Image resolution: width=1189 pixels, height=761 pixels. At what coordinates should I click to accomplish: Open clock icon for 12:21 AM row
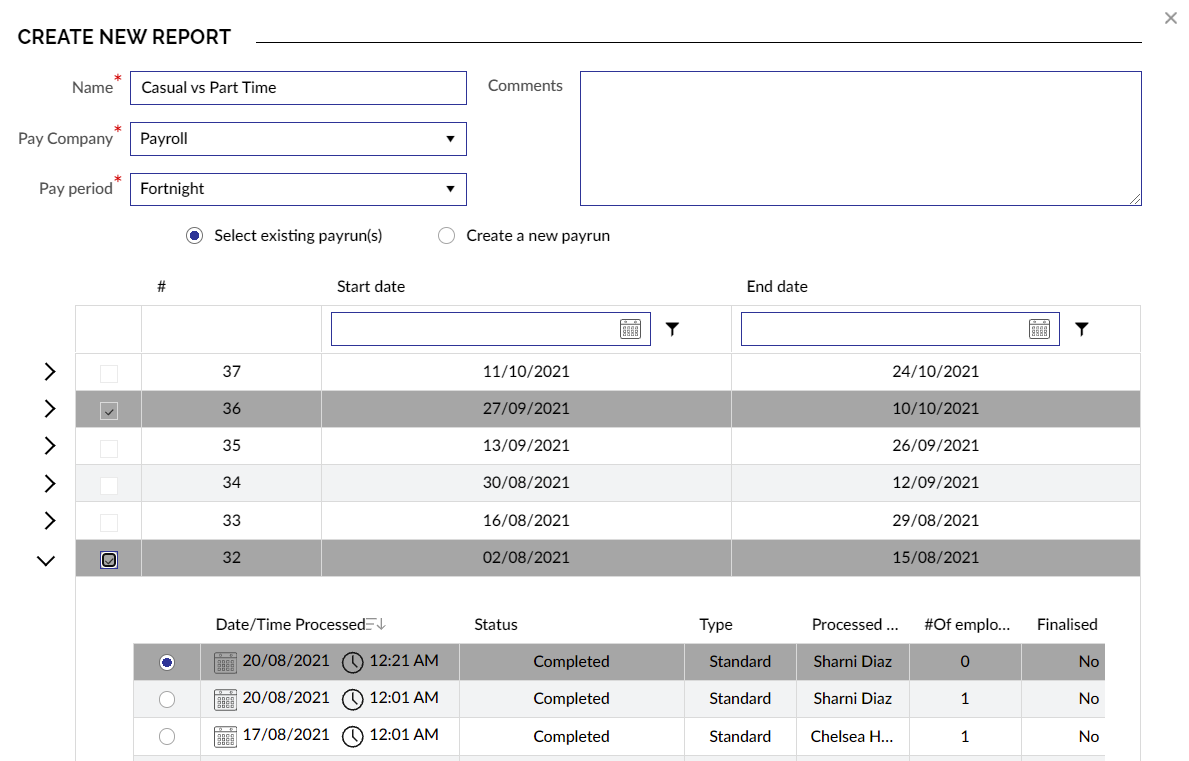[353, 662]
